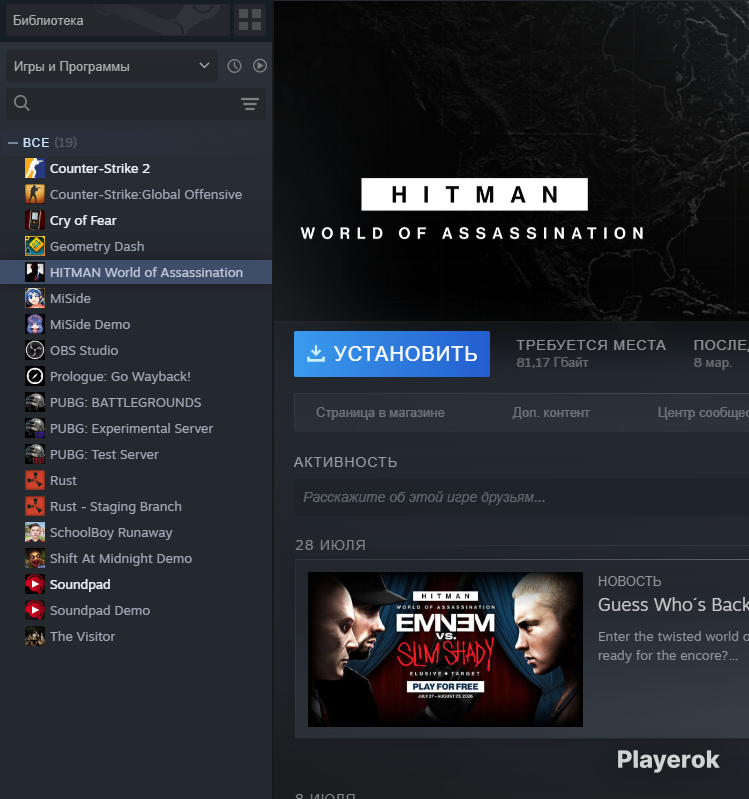749x799 pixels.
Task: Click the recent activity clock icon
Action: 234,66
